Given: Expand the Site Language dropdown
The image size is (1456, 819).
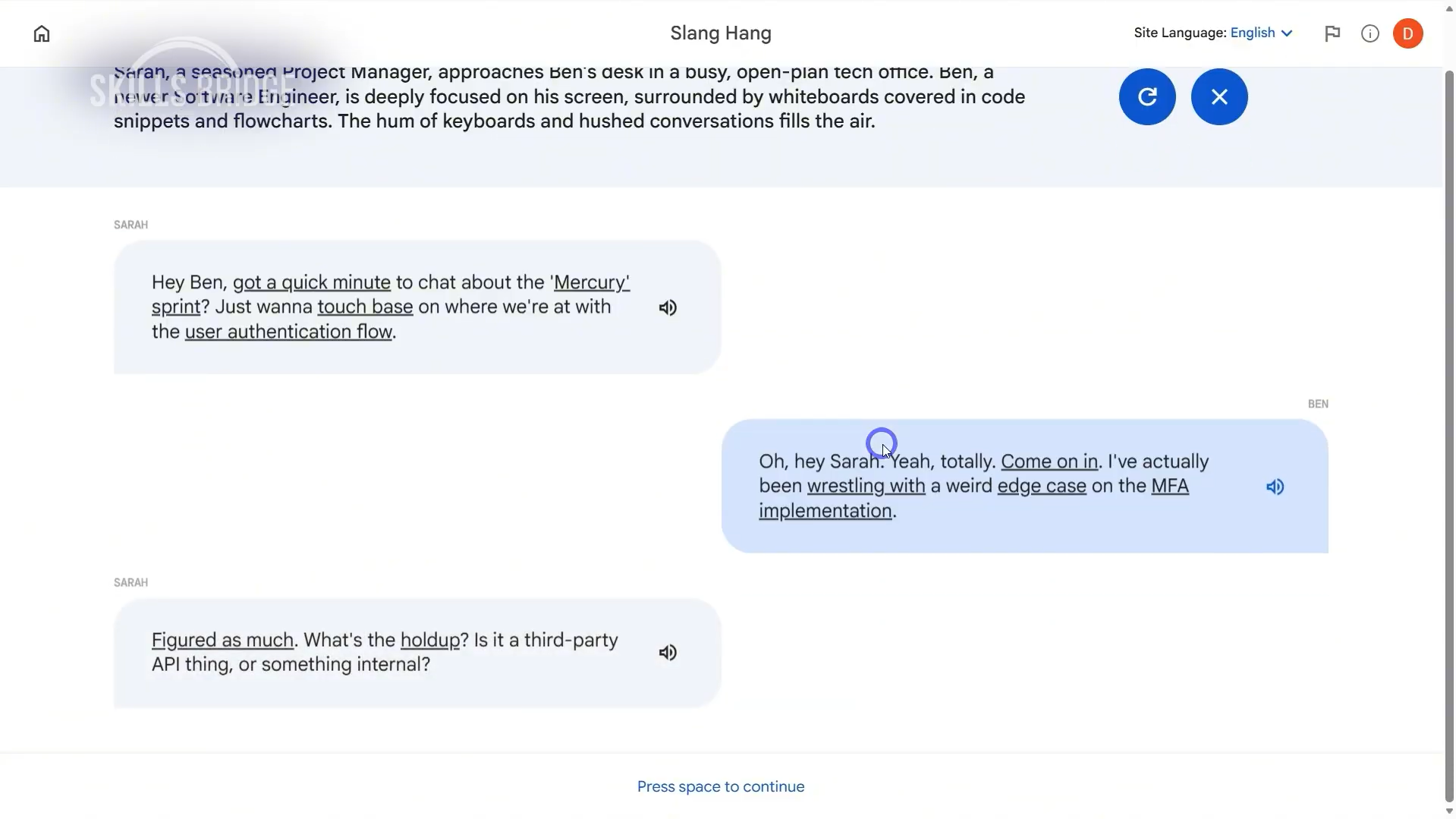Looking at the screenshot, I should [1261, 33].
